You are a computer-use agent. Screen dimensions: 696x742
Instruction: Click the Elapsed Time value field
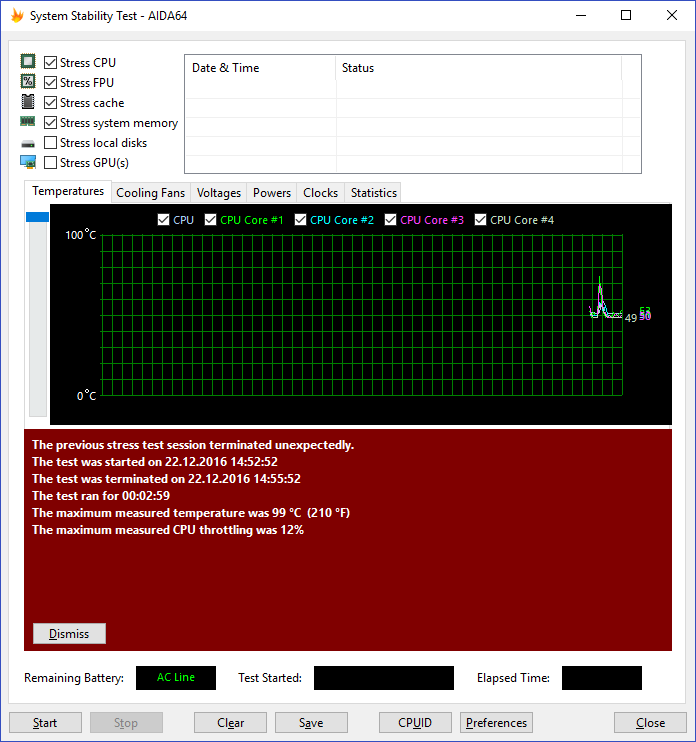602,678
